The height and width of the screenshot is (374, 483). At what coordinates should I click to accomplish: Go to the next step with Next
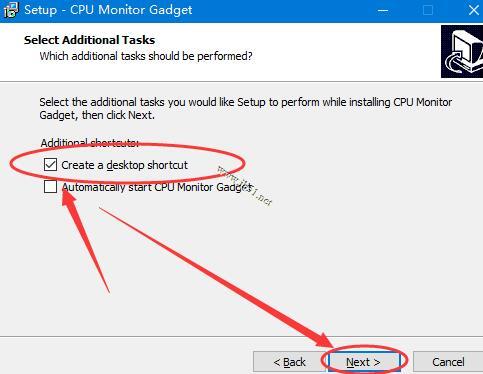click(364, 362)
